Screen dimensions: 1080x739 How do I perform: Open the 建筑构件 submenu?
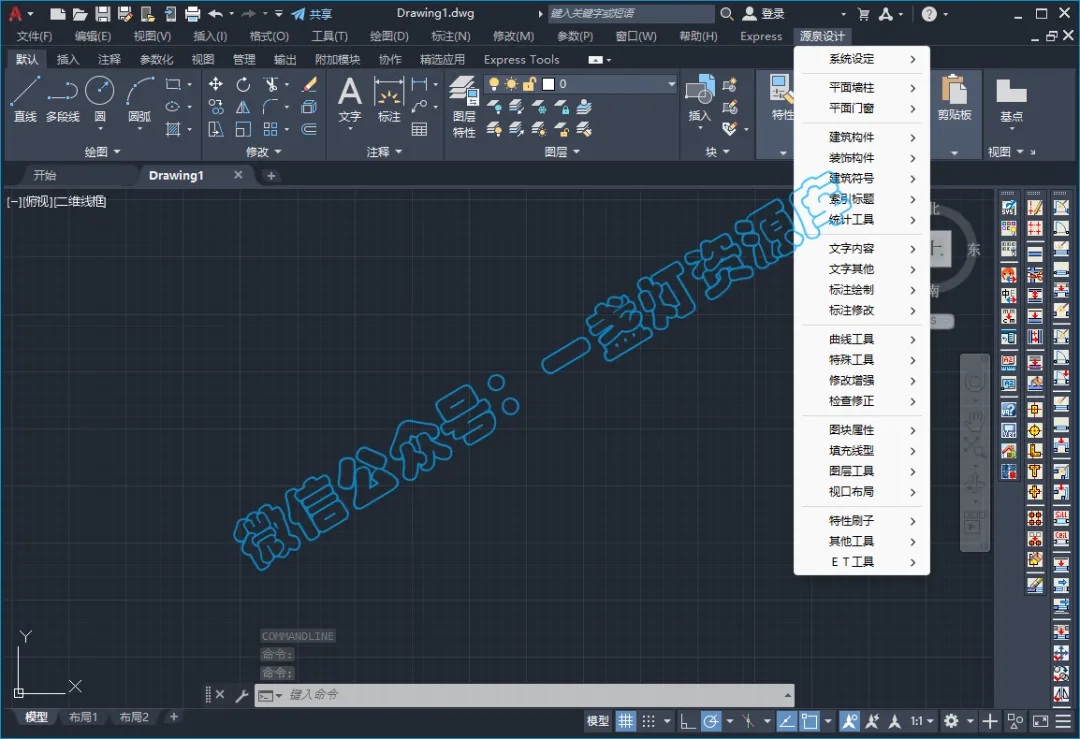point(862,137)
